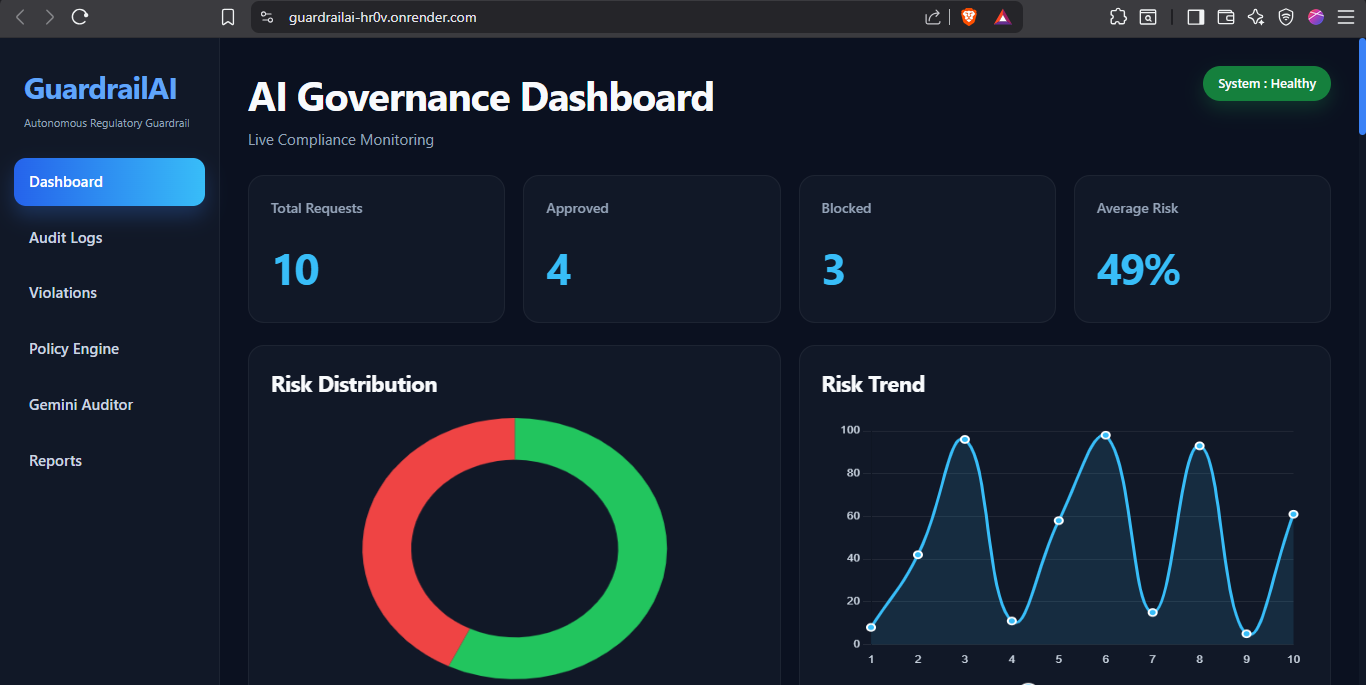This screenshot has height=685, width=1366.
Task: Open the Brave Shields lion icon
Action: point(968,17)
